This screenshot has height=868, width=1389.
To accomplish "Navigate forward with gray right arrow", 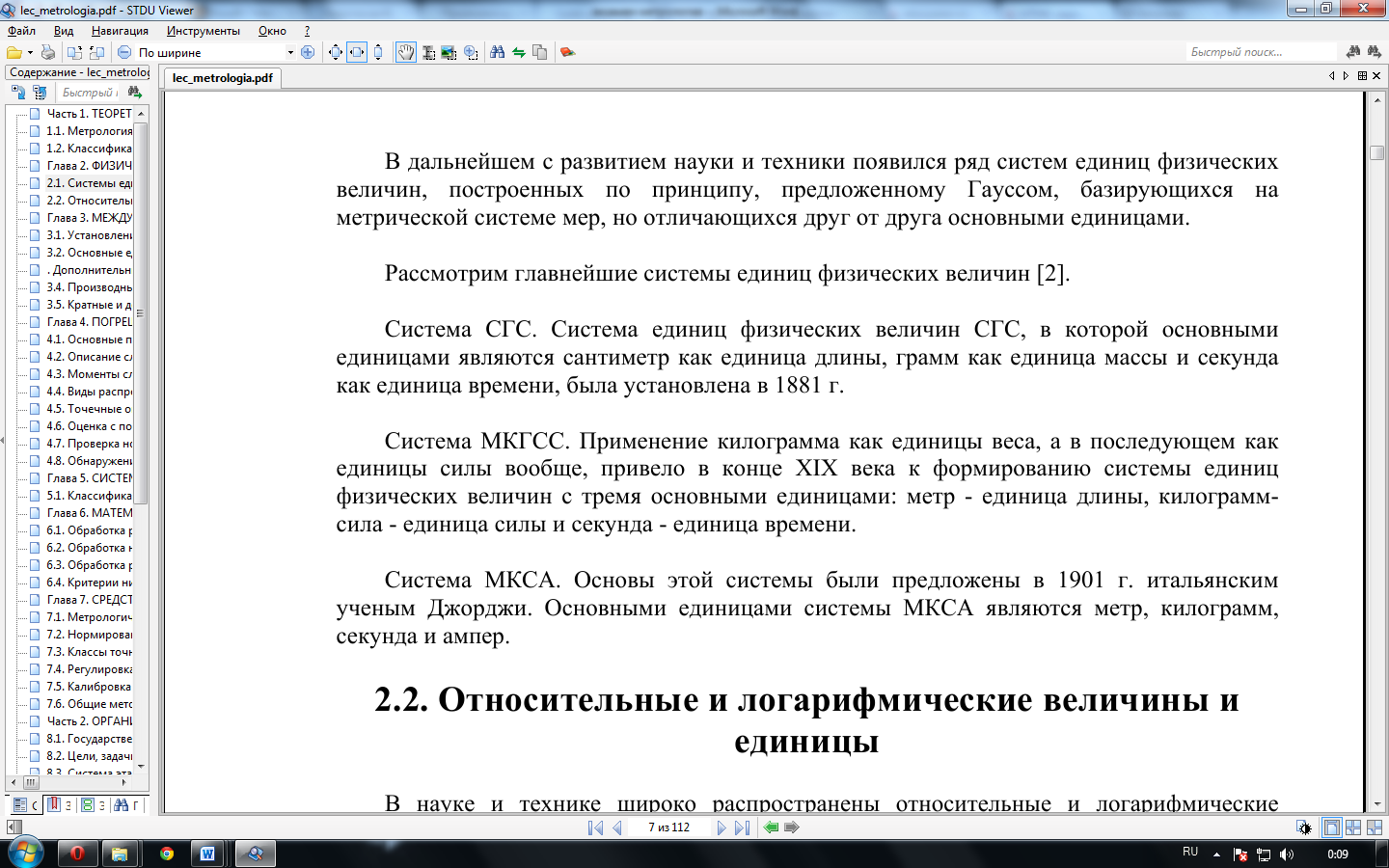I will 792,827.
